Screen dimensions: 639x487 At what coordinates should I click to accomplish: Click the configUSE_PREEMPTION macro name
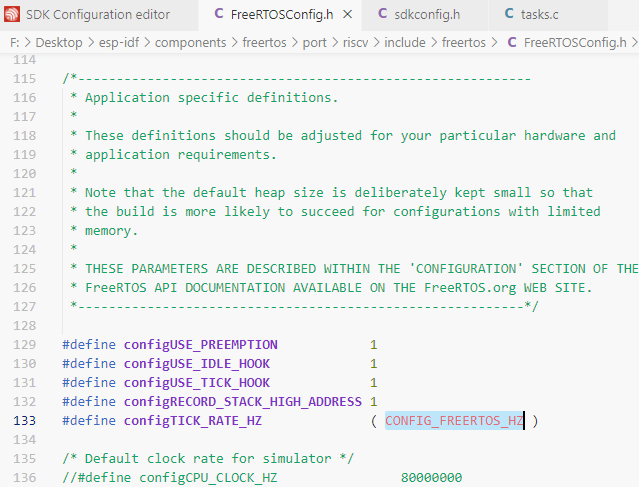point(201,345)
